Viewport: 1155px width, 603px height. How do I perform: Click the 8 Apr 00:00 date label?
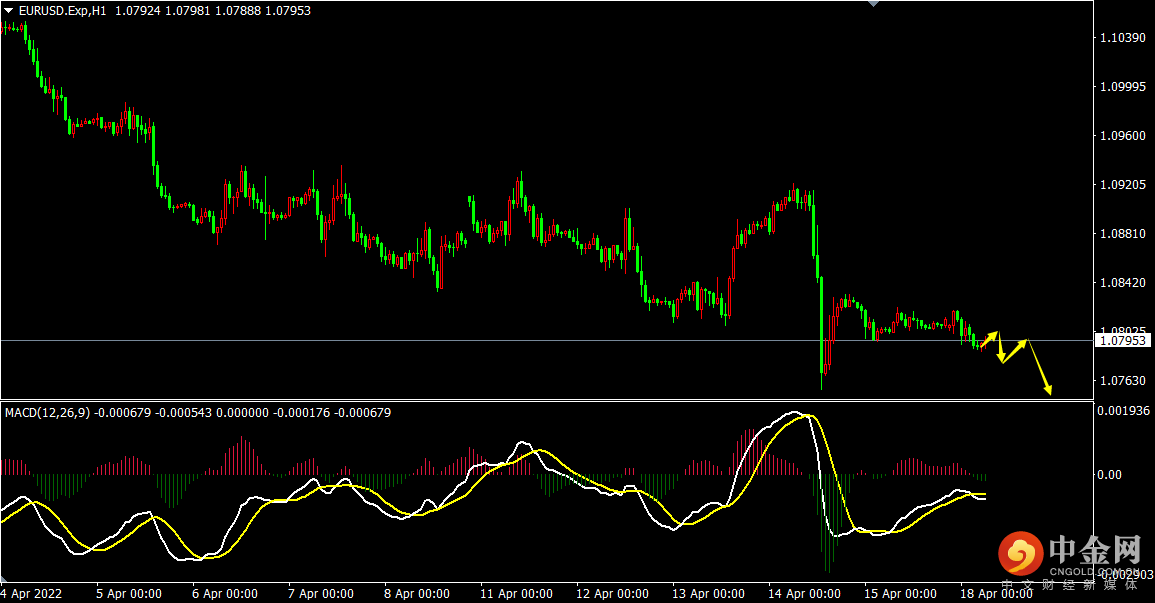tap(417, 593)
